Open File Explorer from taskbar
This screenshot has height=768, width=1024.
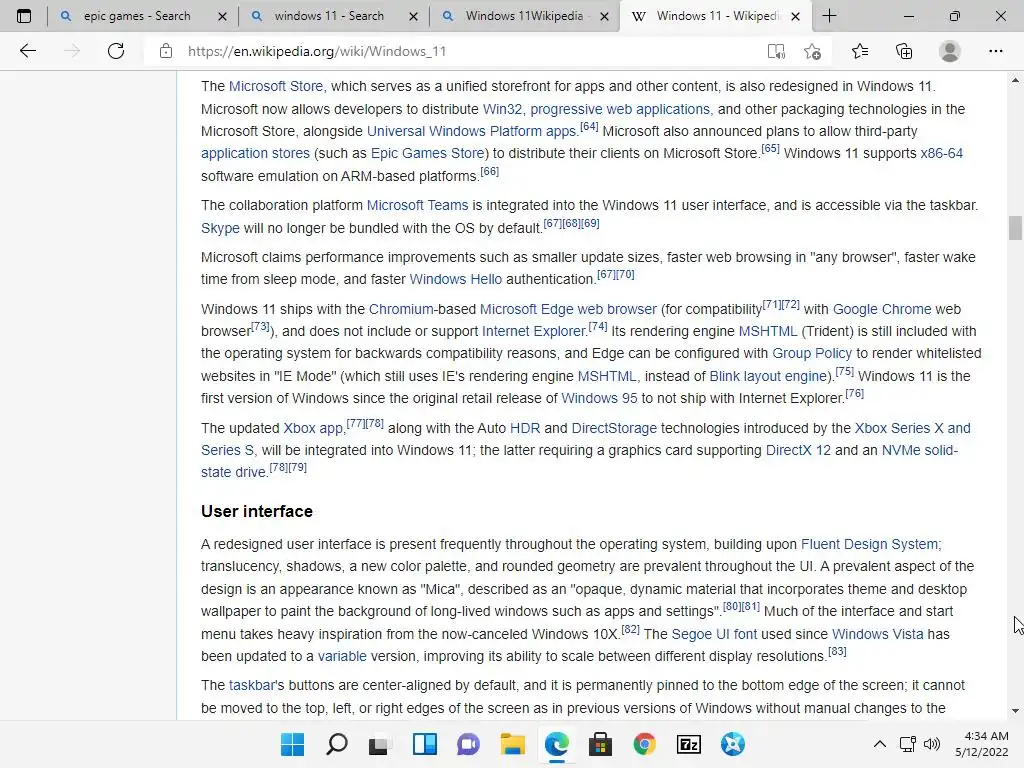tap(513, 744)
